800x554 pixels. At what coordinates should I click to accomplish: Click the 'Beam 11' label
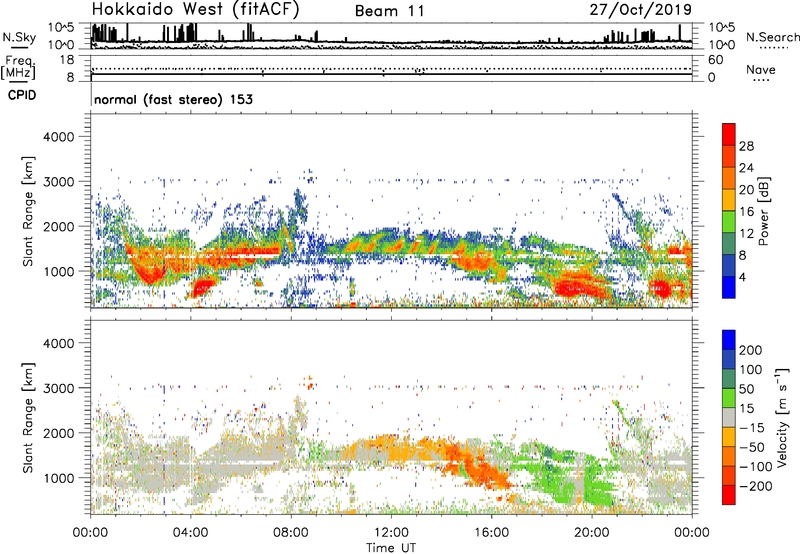click(x=390, y=11)
